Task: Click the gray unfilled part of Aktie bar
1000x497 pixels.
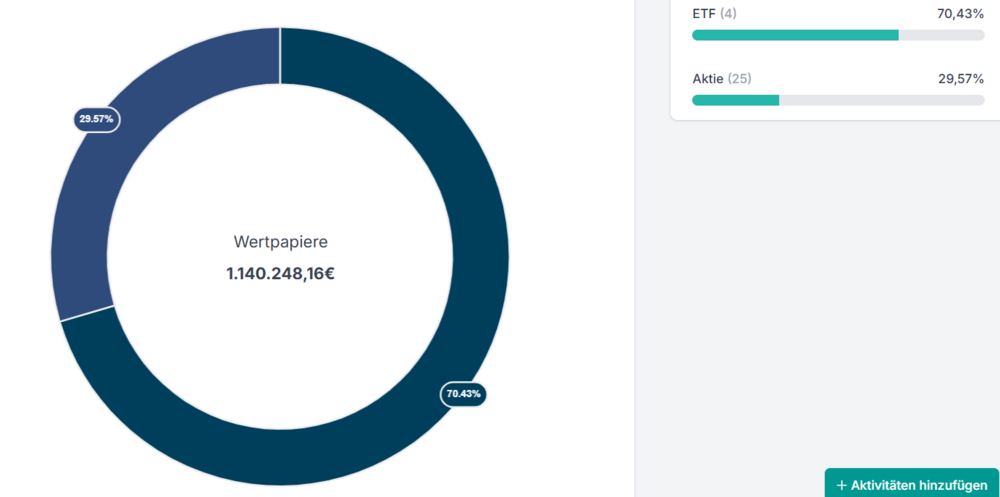Action: [x=880, y=100]
